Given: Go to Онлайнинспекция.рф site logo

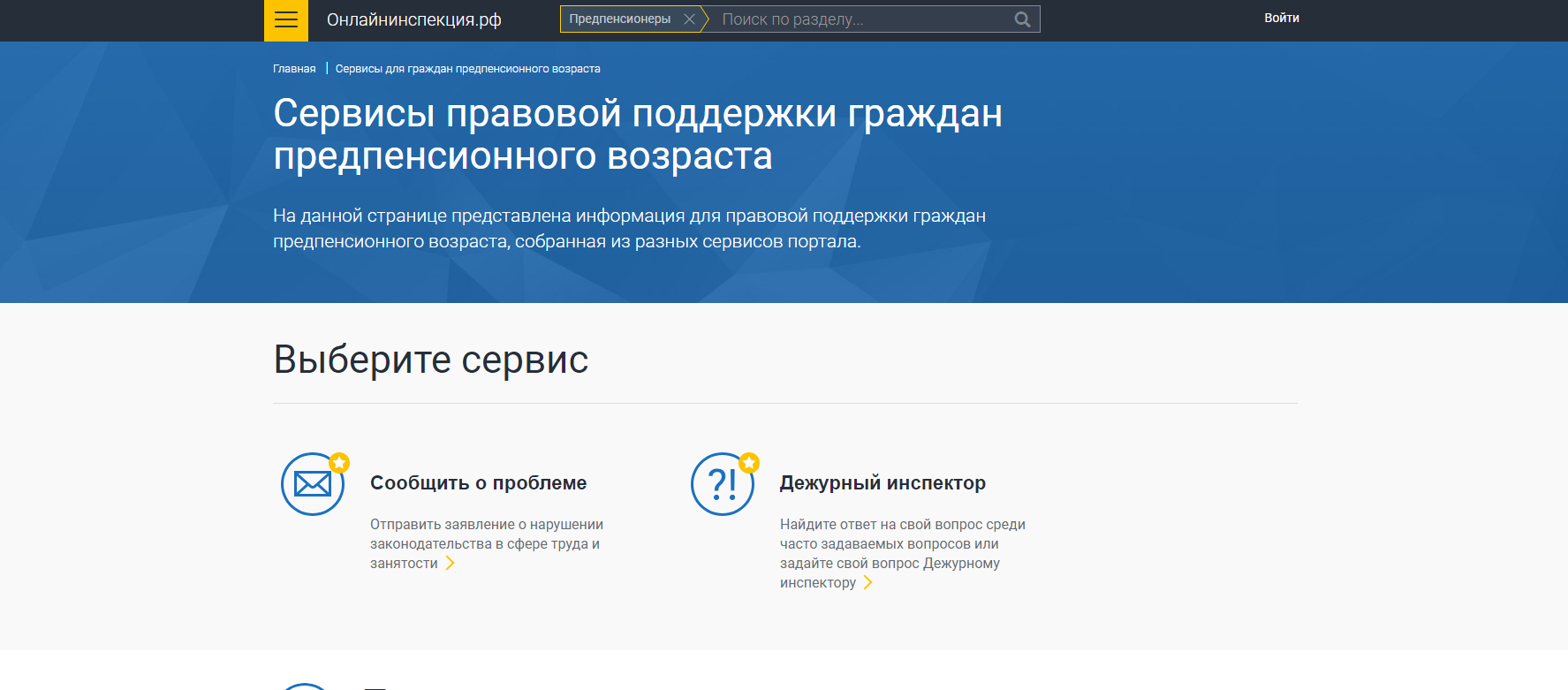Looking at the screenshot, I should tap(413, 19).
